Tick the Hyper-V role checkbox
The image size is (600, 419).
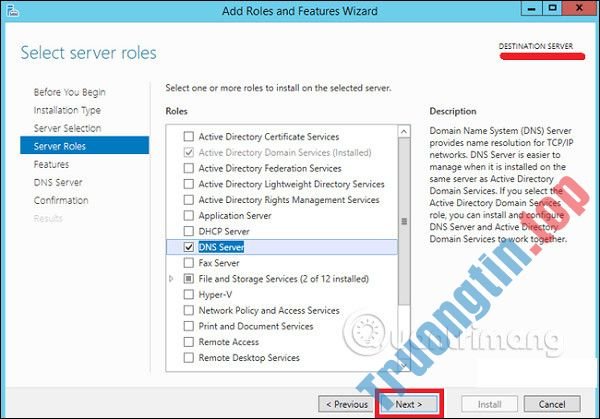point(189,295)
